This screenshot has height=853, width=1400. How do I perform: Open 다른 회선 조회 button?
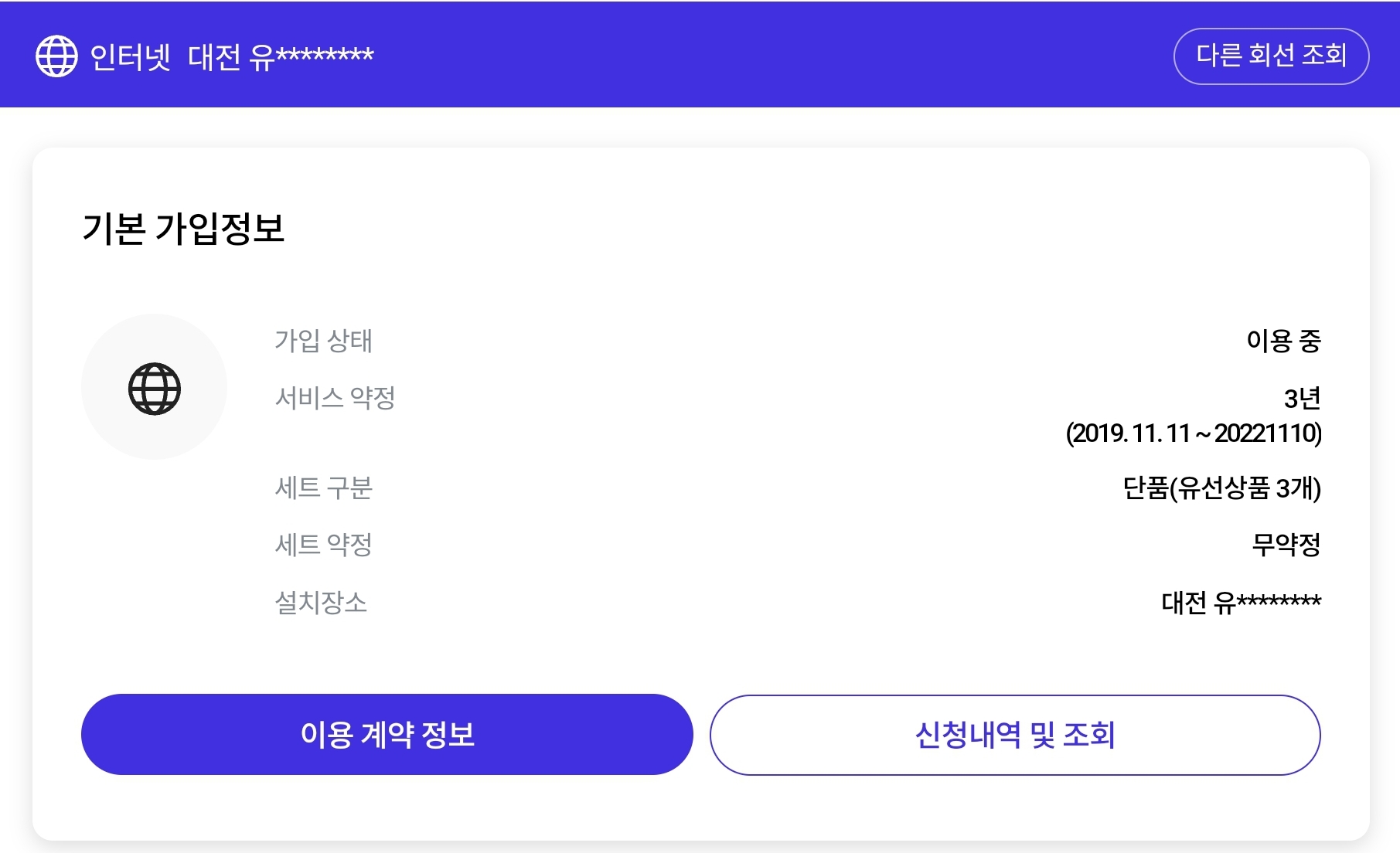click(1271, 56)
